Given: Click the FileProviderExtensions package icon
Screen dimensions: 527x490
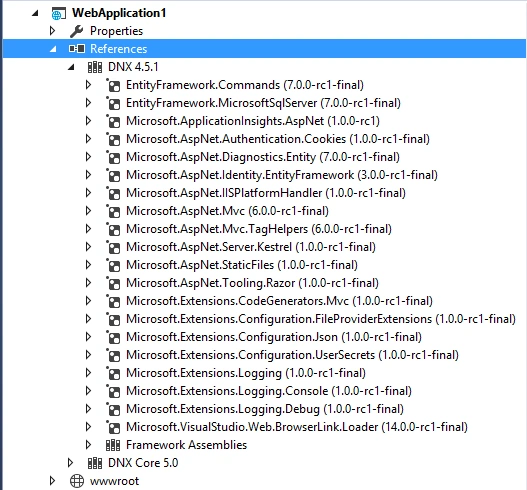Looking at the screenshot, I should click(113, 319).
